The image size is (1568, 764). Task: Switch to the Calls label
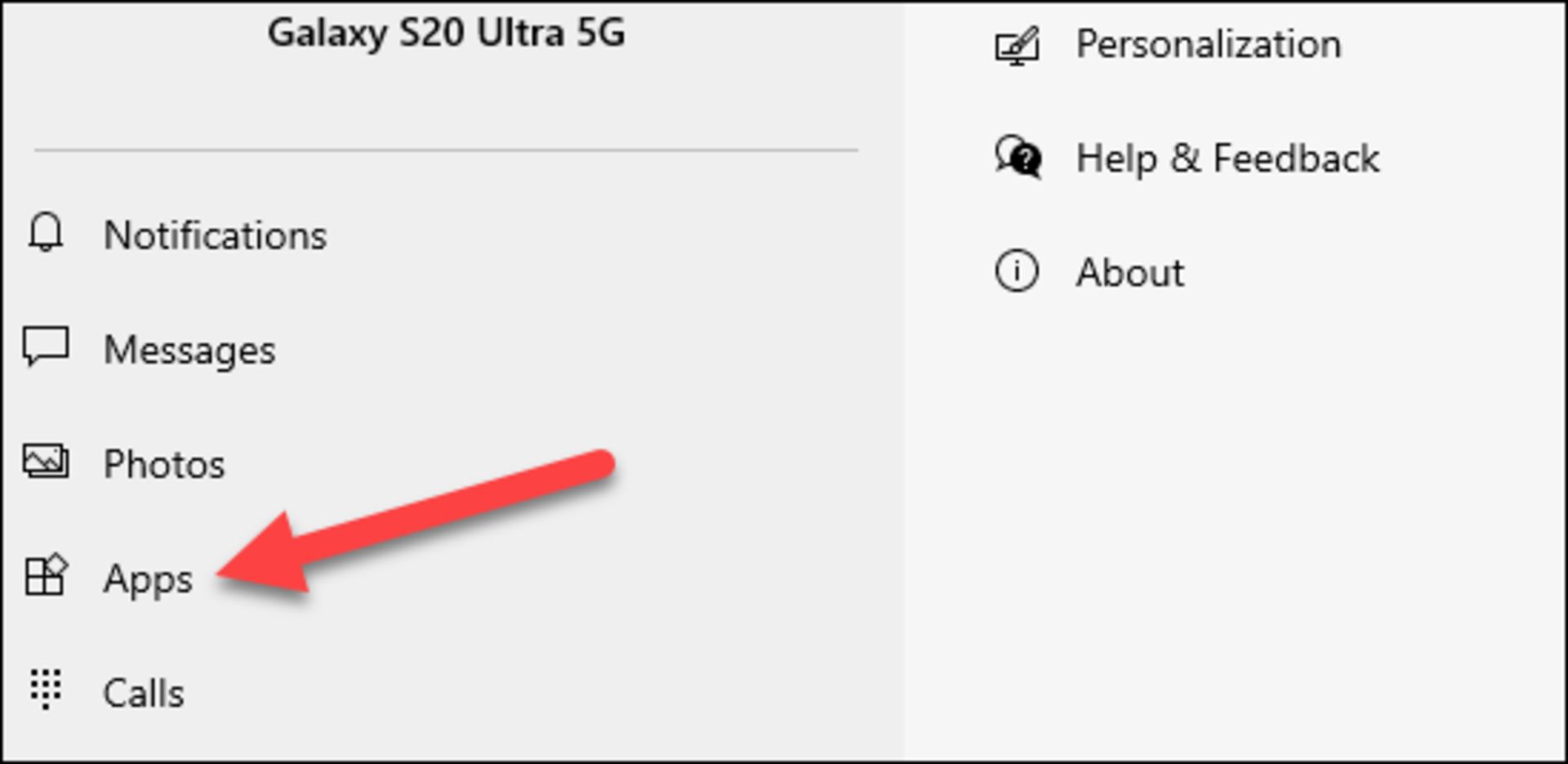pos(144,693)
